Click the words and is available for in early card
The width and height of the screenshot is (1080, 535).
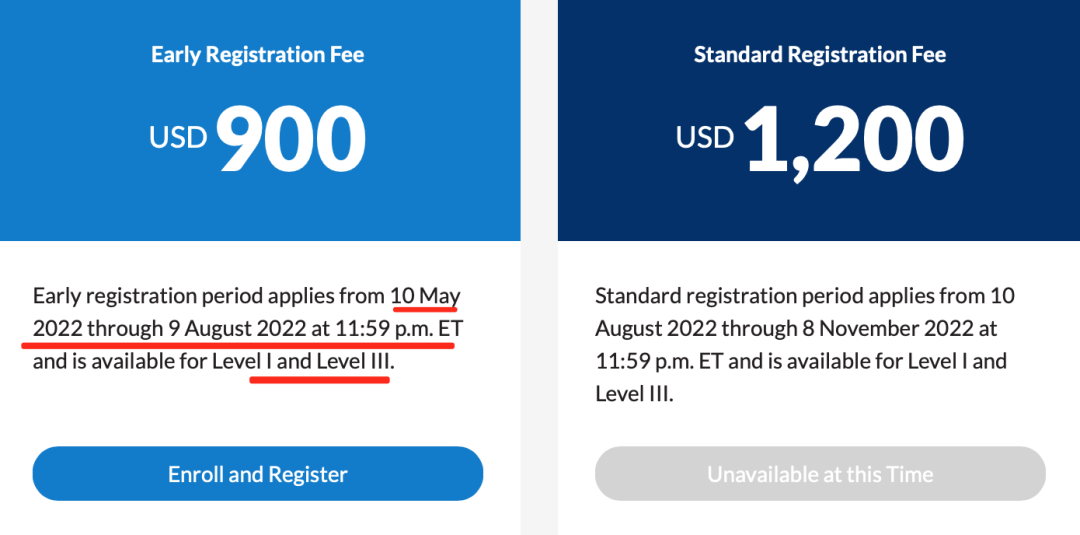pos(120,361)
